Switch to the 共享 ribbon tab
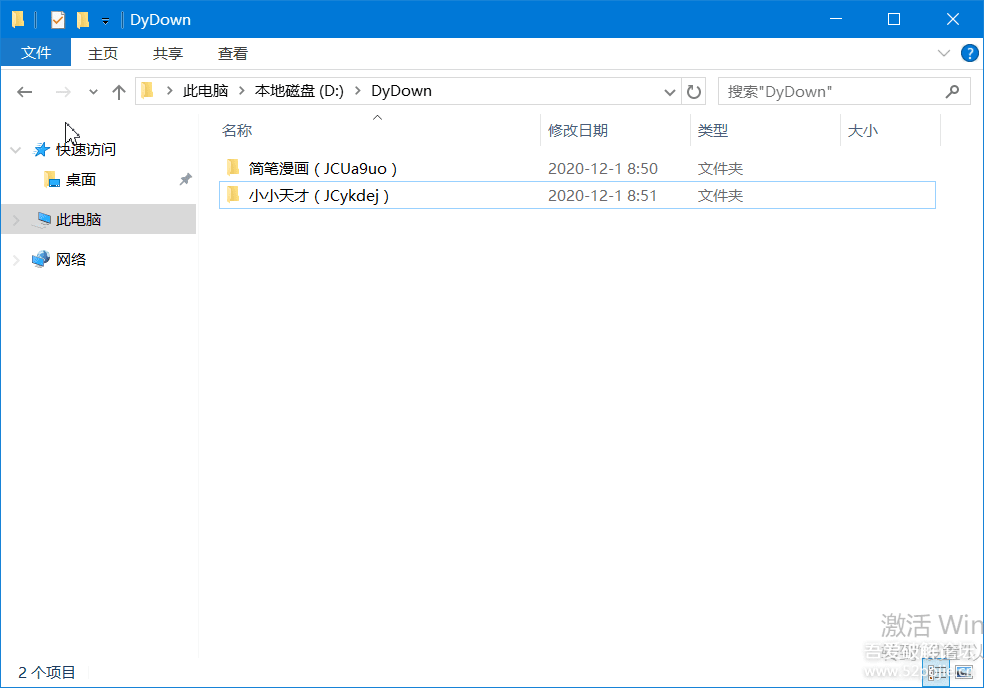Viewport: 984px width, 688px height. coord(168,53)
